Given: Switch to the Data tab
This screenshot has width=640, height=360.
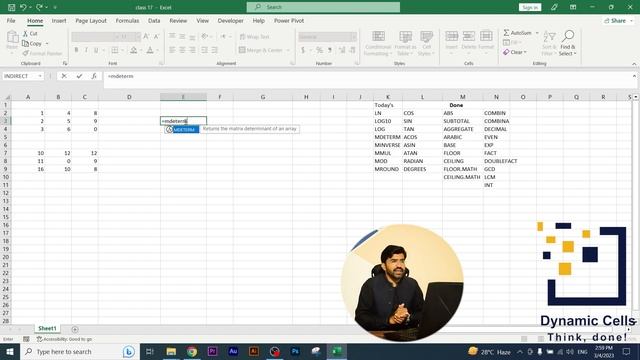Looking at the screenshot, I should (x=154, y=20).
